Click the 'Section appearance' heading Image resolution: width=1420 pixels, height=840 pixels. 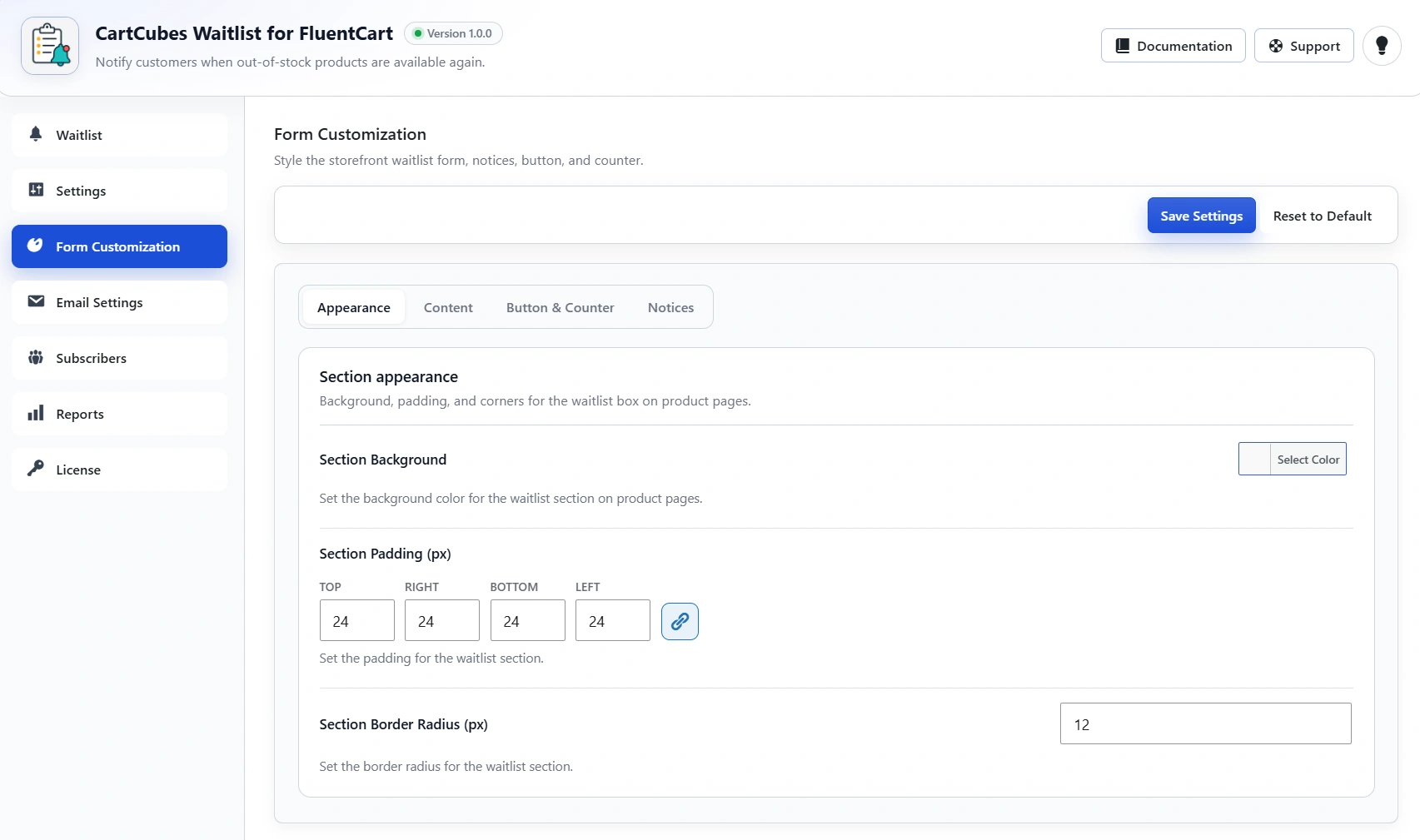389,377
